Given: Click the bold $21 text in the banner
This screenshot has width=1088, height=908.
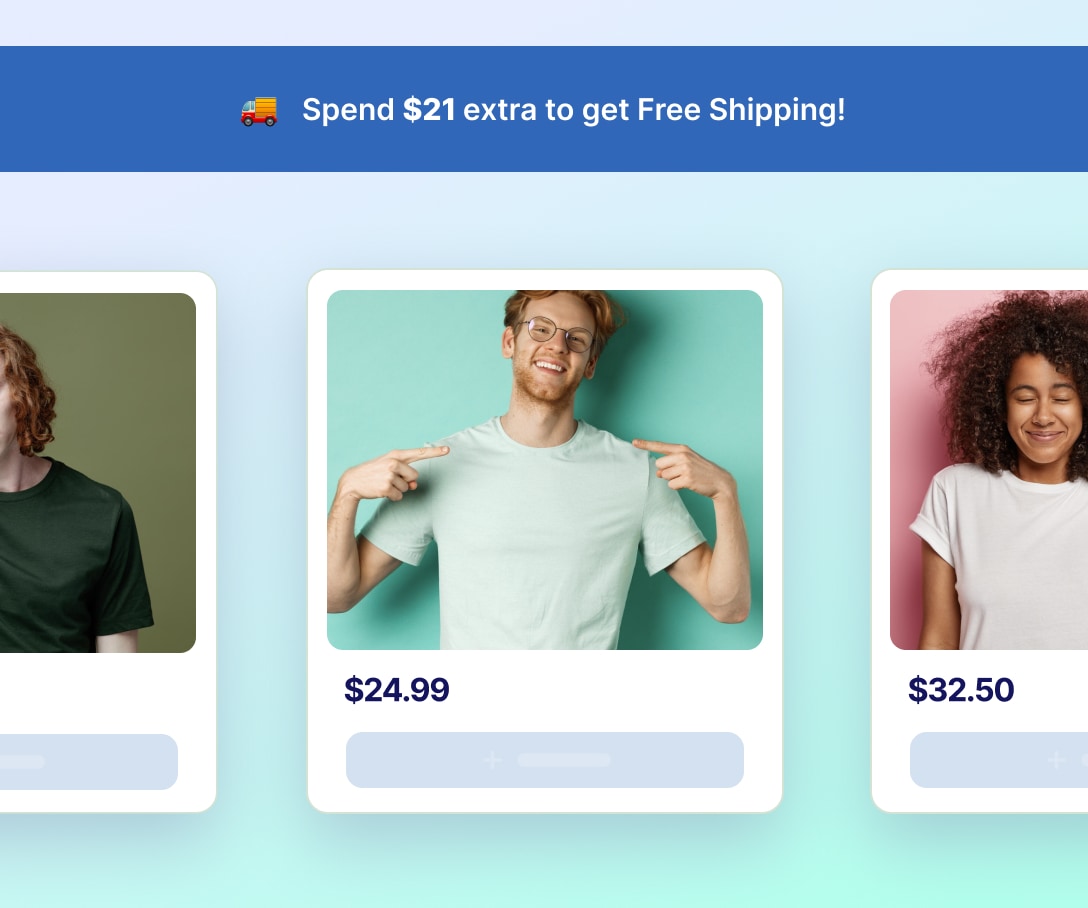Looking at the screenshot, I should pos(428,110).
